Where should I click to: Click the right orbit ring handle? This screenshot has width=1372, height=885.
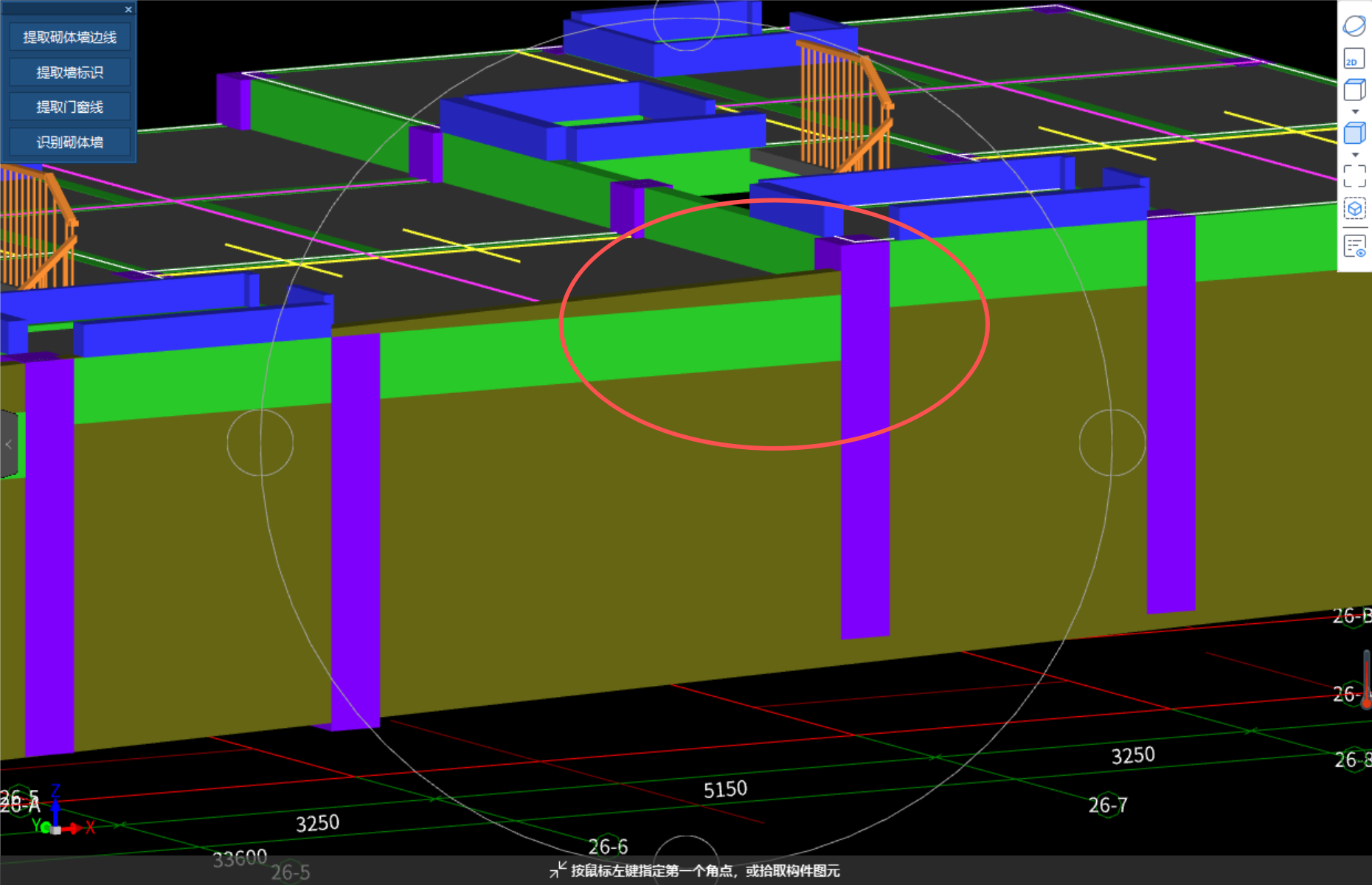tap(1112, 442)
